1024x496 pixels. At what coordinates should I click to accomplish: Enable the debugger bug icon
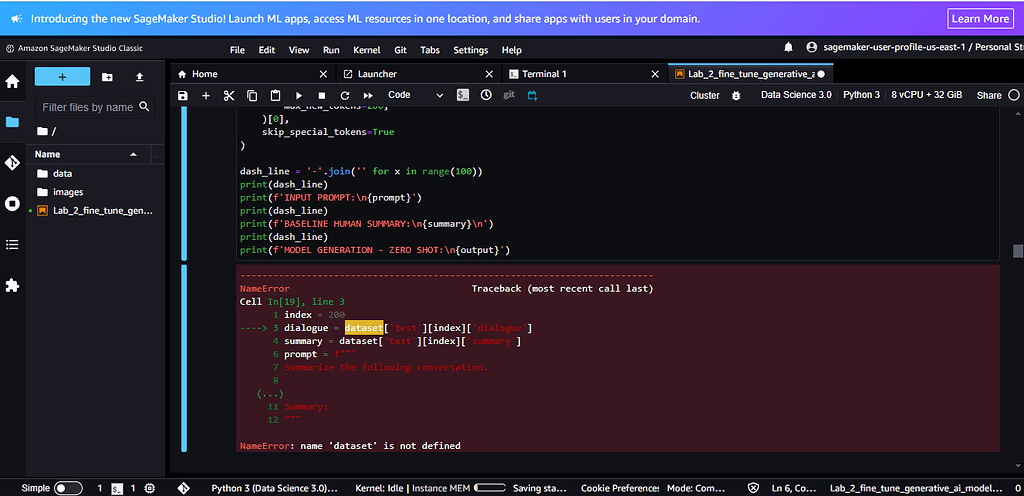tap(736, 95)
